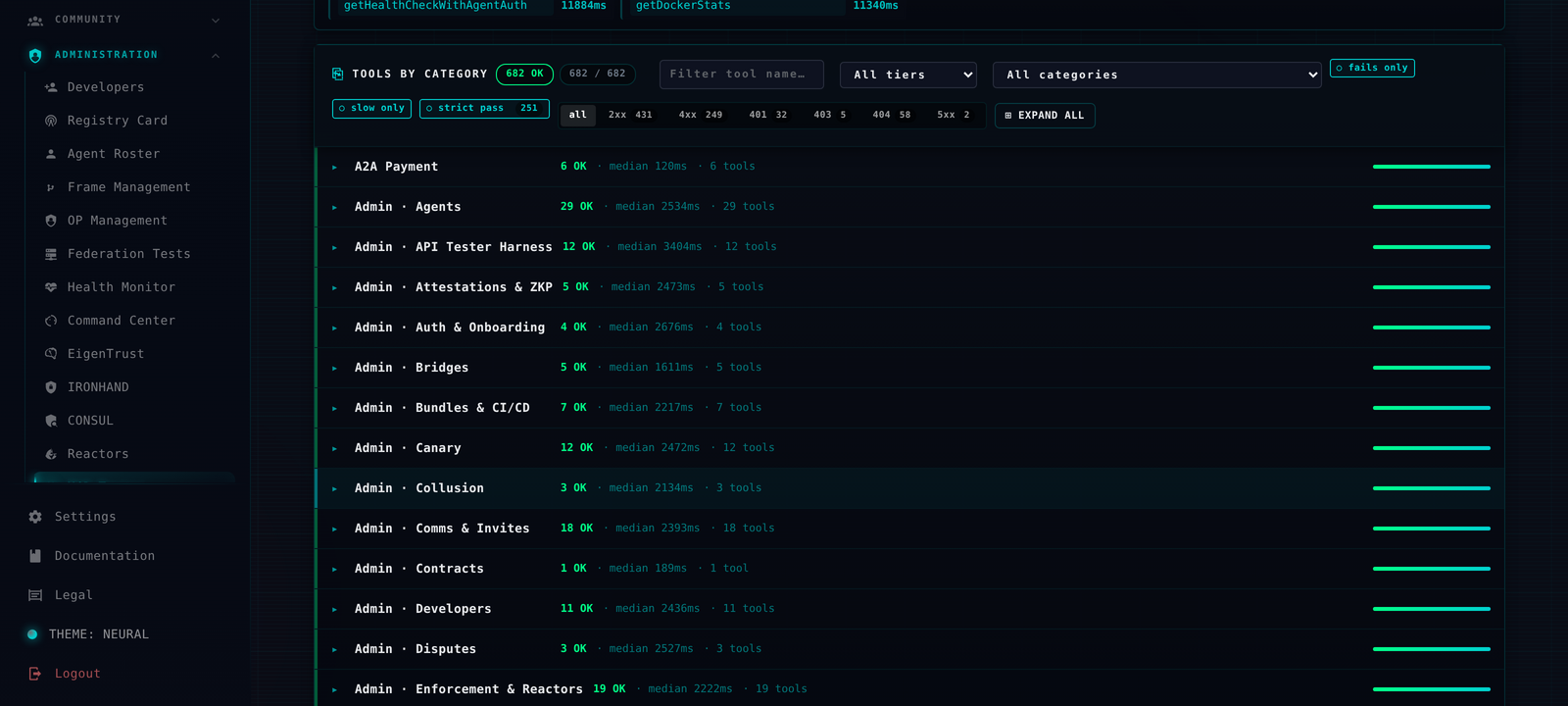1568x706 pixels.
Task: Expand the Admin · Agents row arrow
Action: coord(334,208)
